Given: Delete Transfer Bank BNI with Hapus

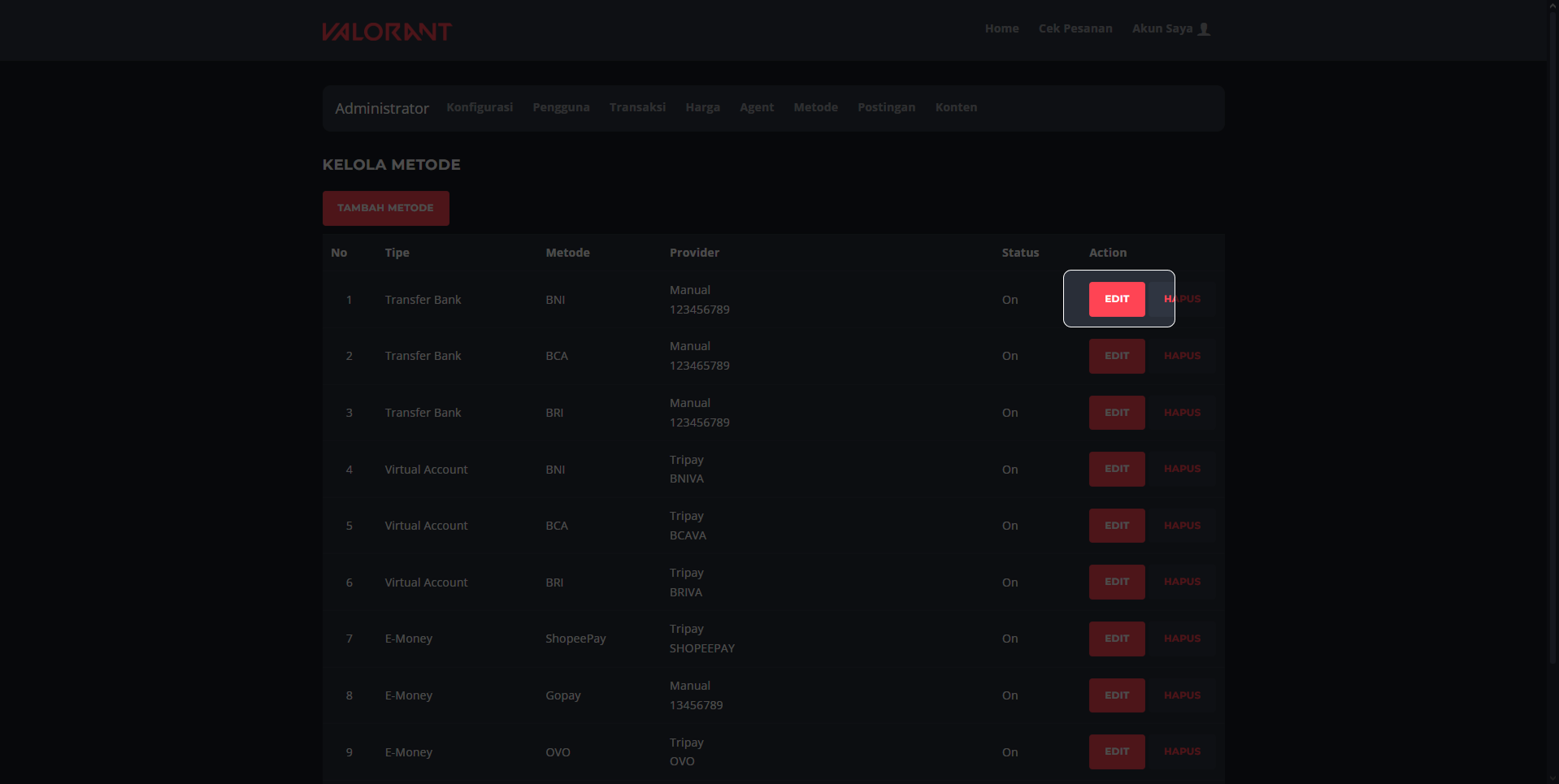Looking at the screenshot, I should (1182, 299).
